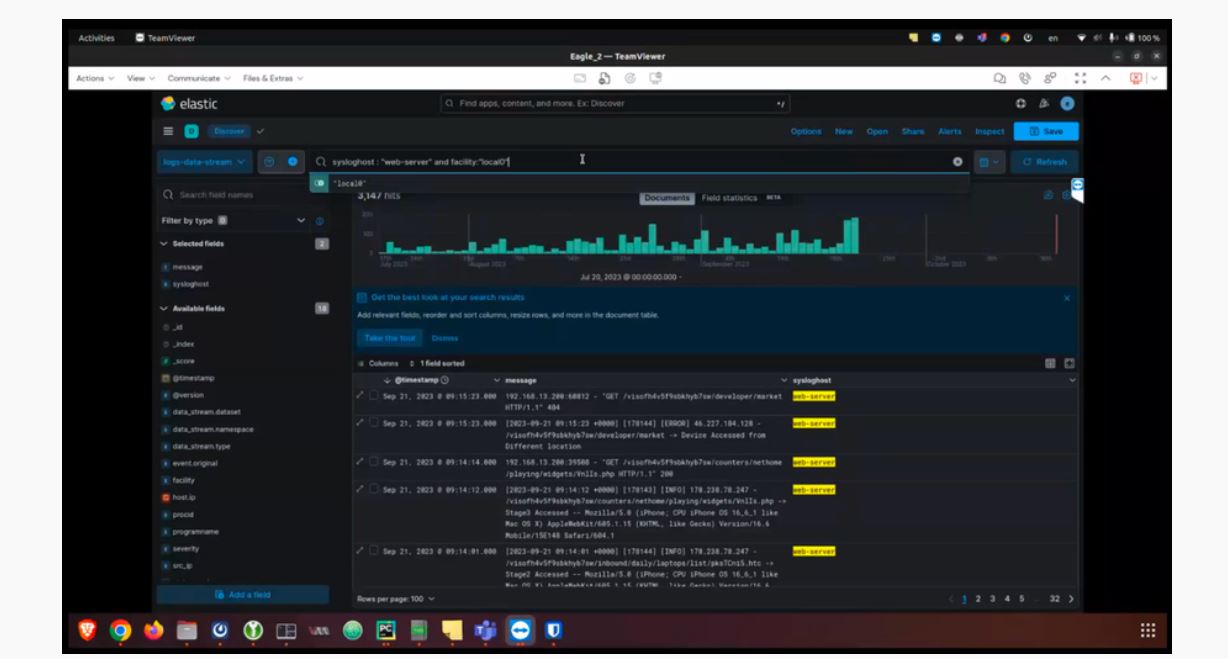Click the add filter plus icon
Screen dimensions: 1228x659
pos(293,162)
